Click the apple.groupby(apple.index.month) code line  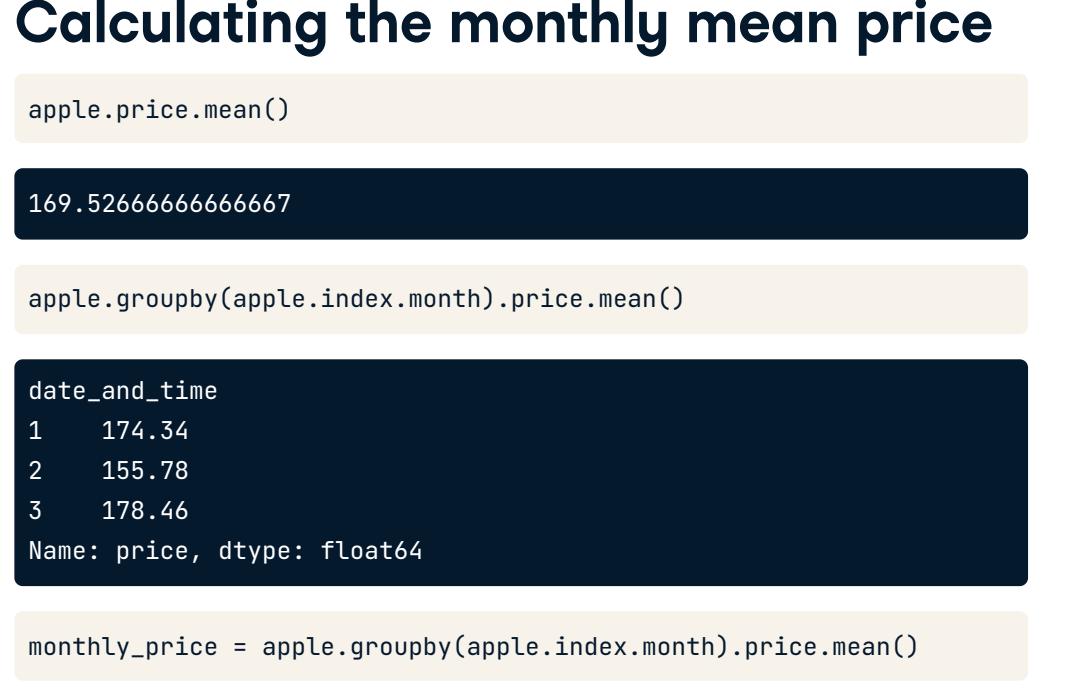(x=356, y=299)
